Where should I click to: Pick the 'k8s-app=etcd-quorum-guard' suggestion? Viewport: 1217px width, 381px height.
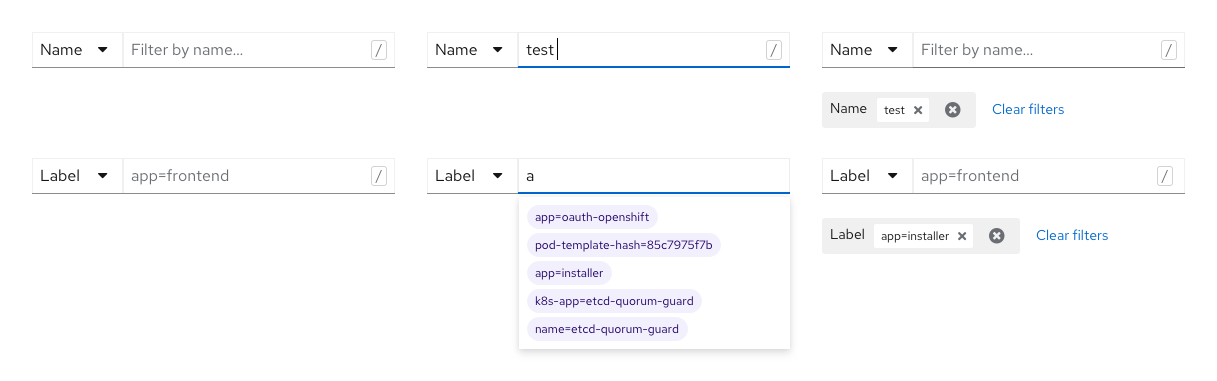615,301
